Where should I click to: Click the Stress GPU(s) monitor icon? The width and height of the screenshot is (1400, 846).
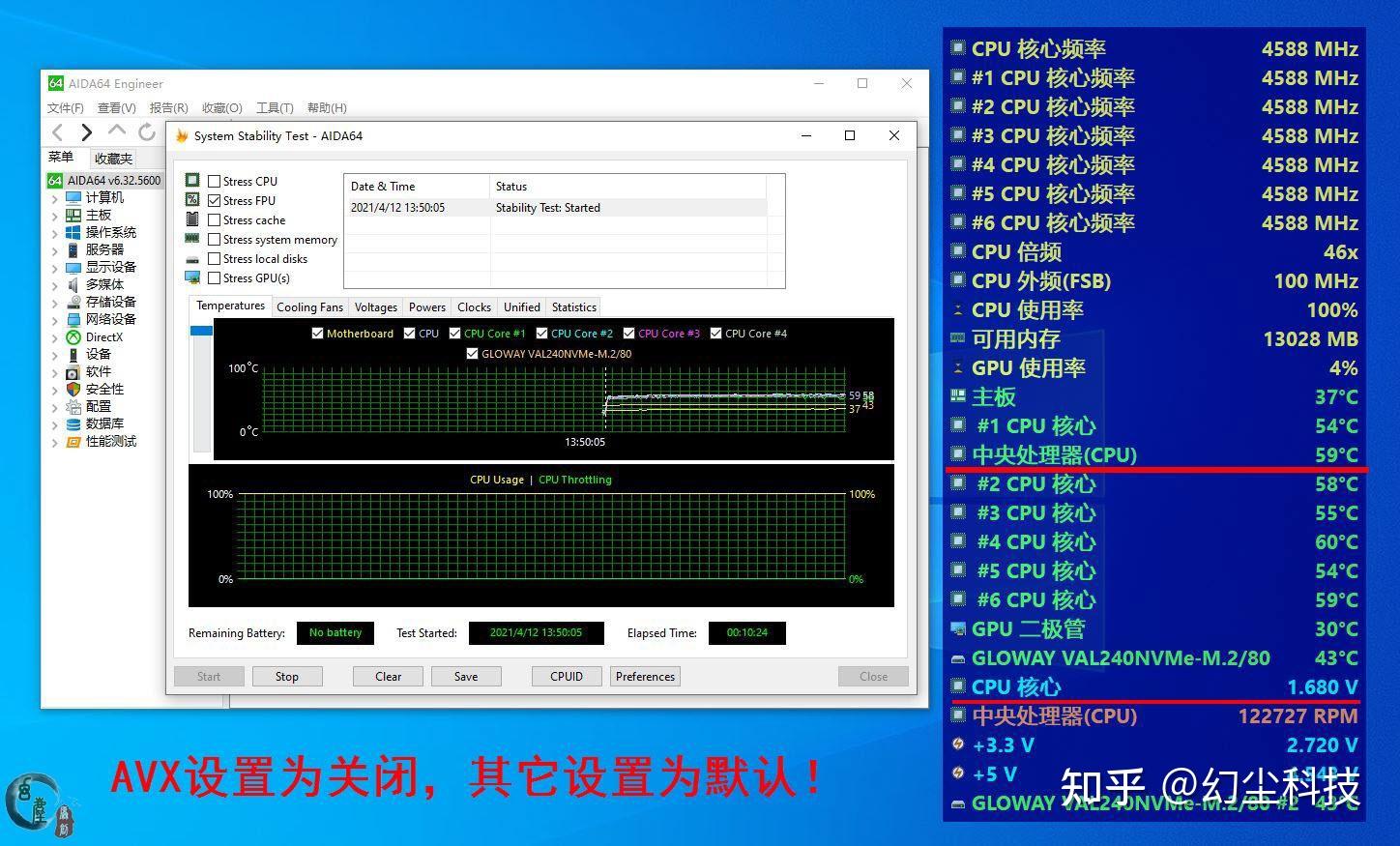[x=192, y=277]
